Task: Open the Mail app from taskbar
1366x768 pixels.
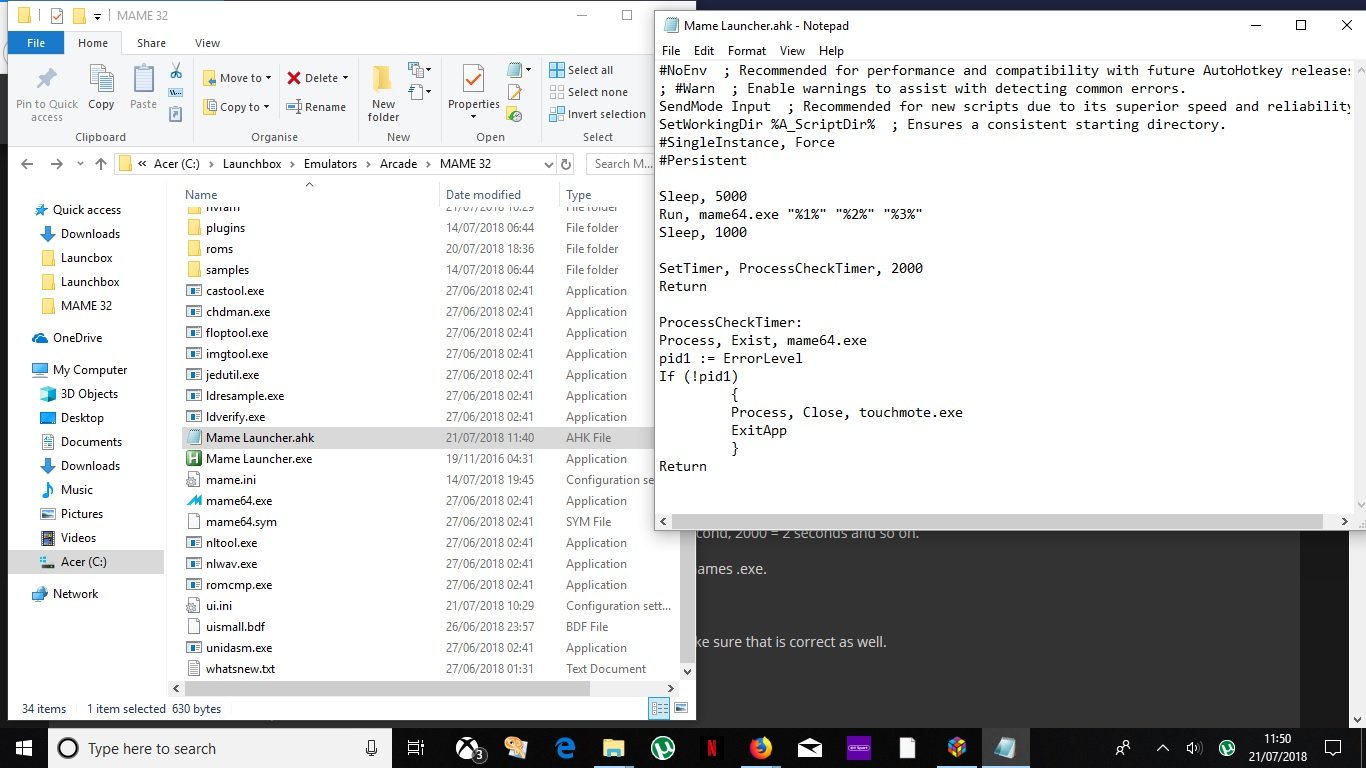Action: [809, 748]
